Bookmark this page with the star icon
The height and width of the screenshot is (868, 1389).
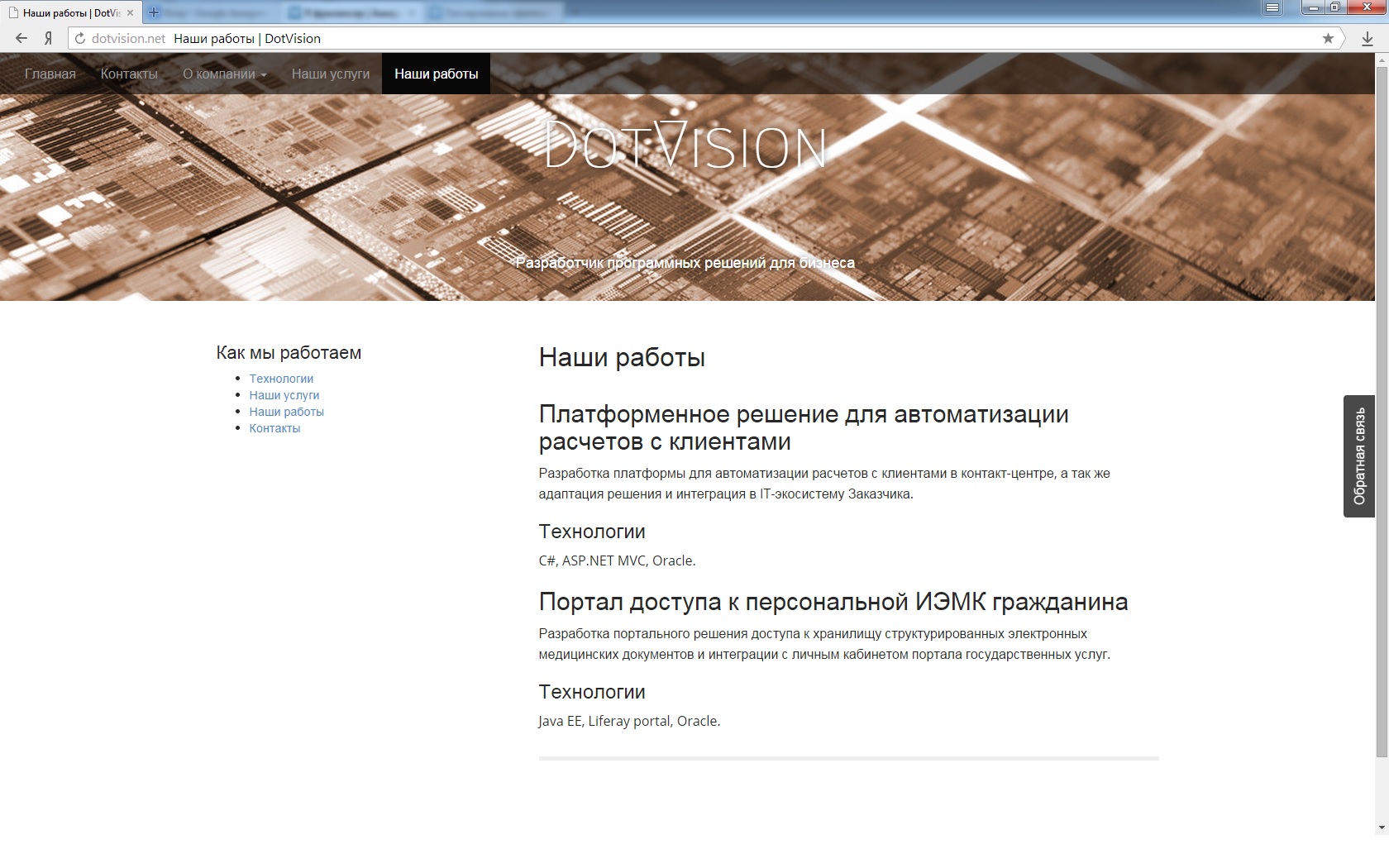pos(1328,38)
